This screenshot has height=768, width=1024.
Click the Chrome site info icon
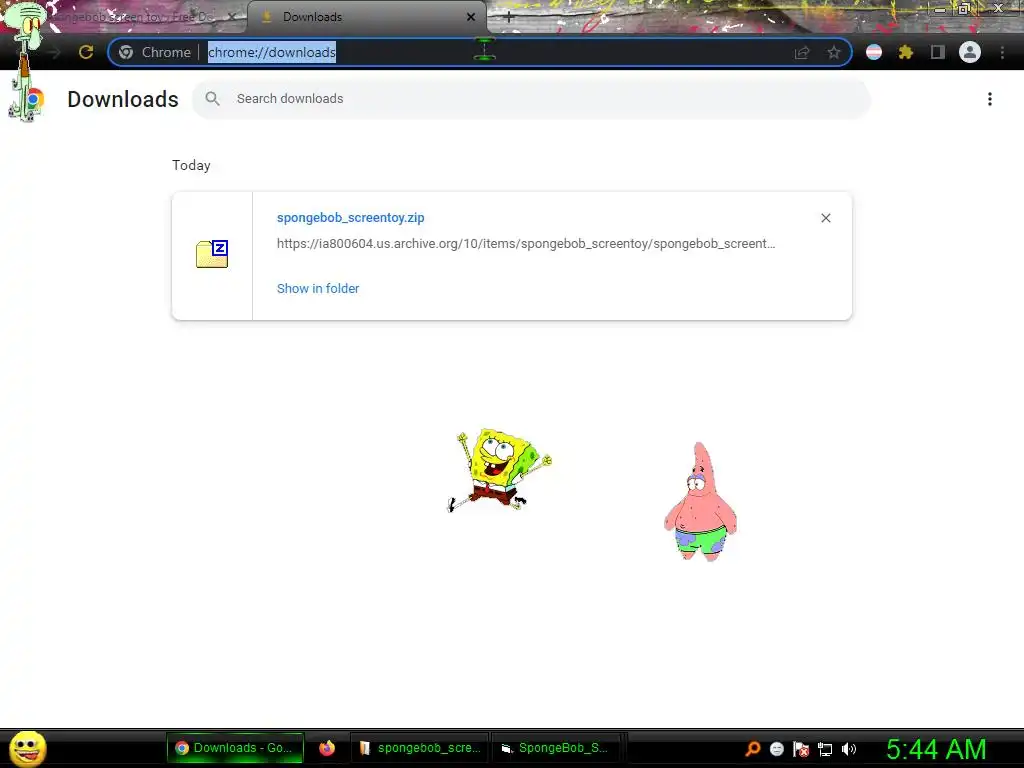pyautogui.click(x=126, y=52)
